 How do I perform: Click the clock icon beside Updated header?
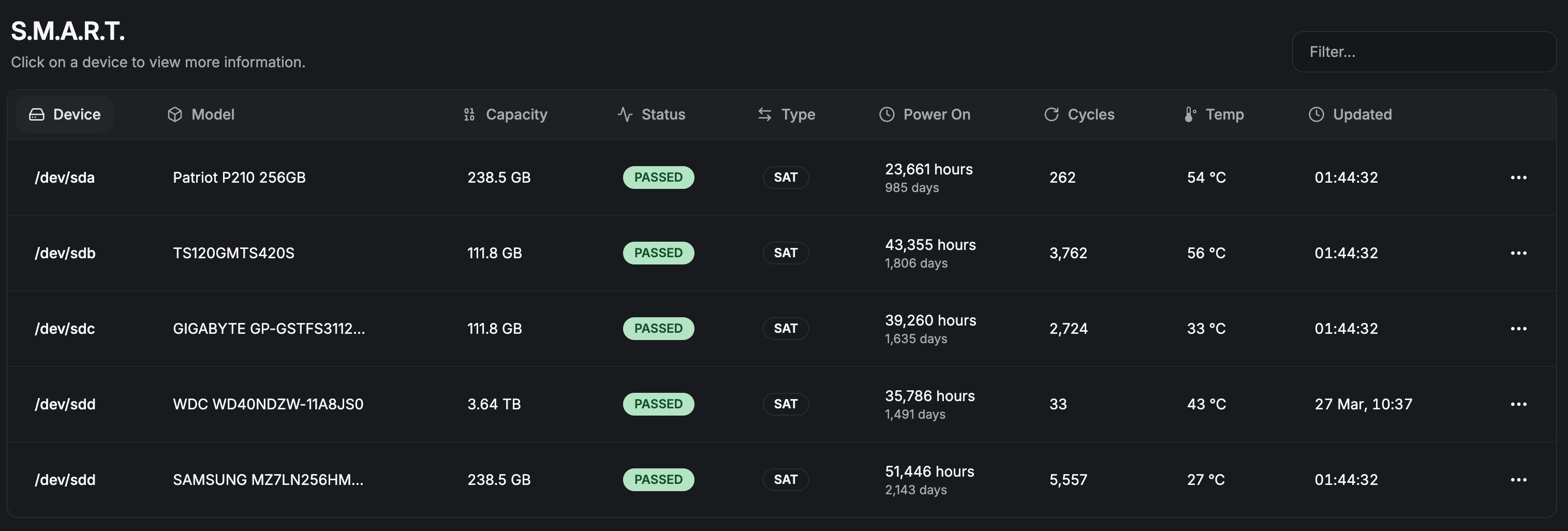(1316, 114)
